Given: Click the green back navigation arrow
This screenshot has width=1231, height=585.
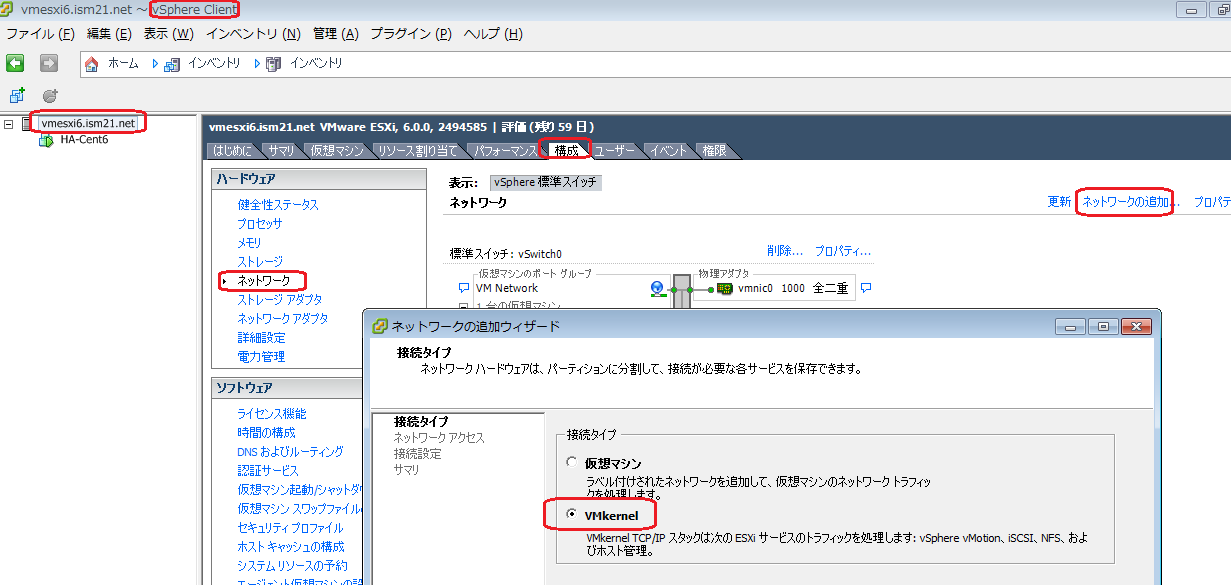Looking at the screenshot, I should coord(15,63).
